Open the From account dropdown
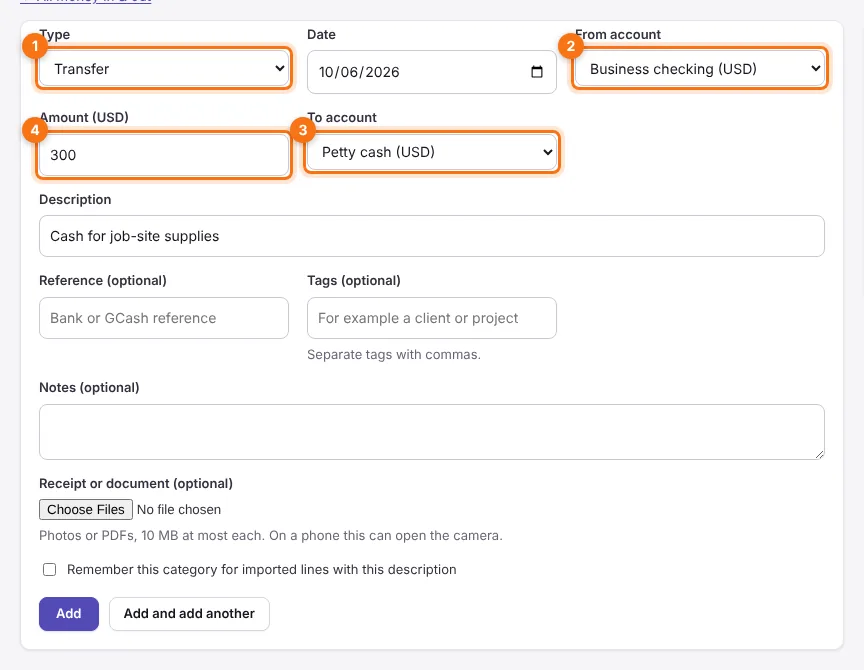 (700, 68)
